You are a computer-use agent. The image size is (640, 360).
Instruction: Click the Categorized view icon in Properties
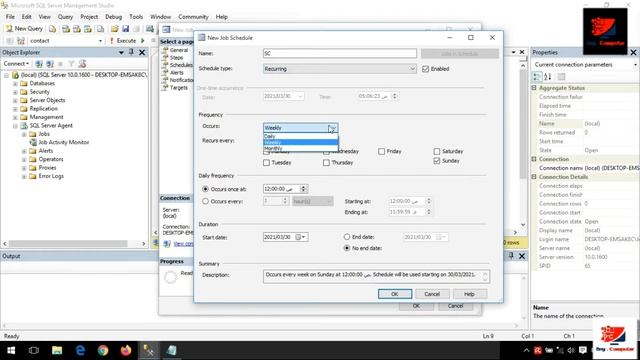point(537,76)
